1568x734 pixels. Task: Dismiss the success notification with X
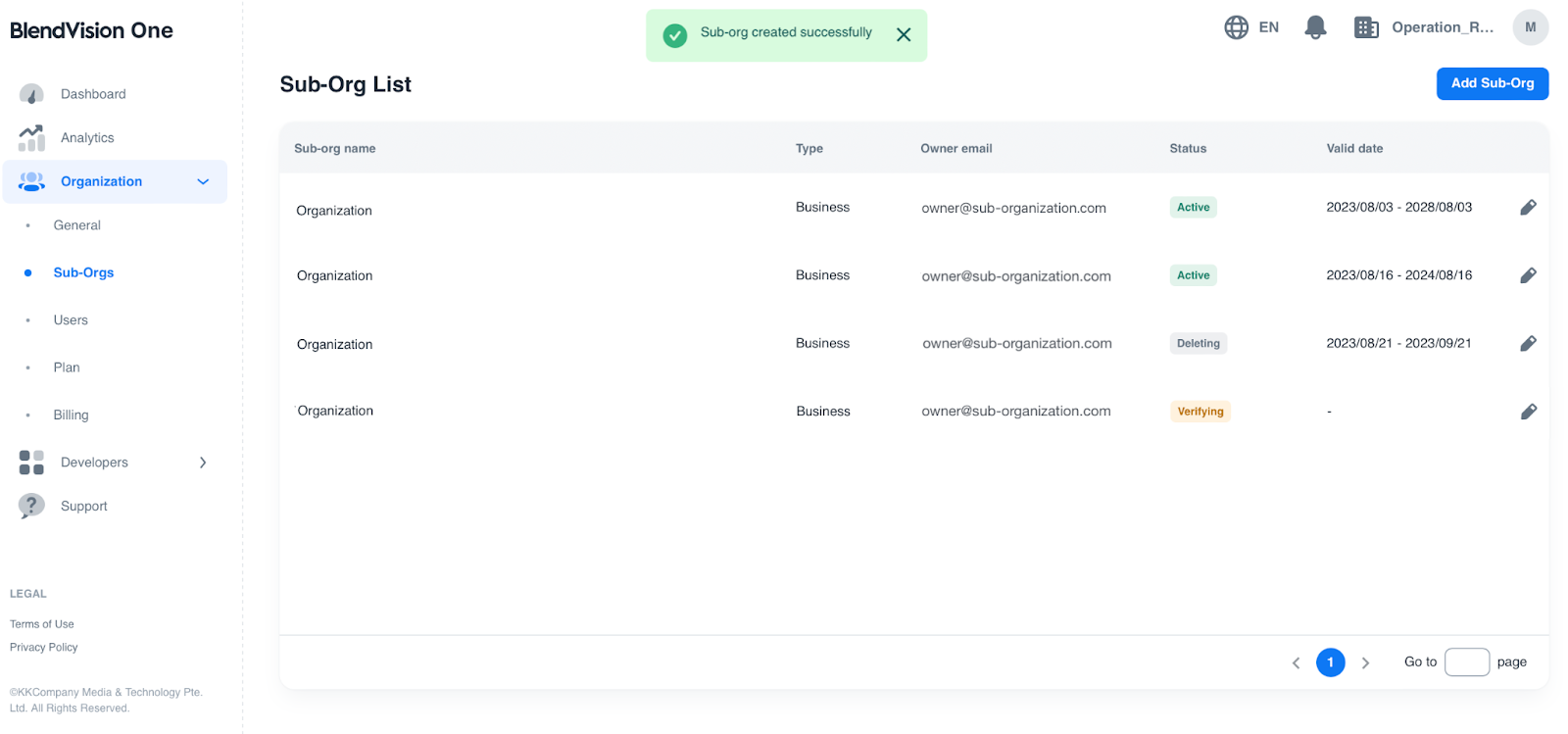[x=904, y=34]
